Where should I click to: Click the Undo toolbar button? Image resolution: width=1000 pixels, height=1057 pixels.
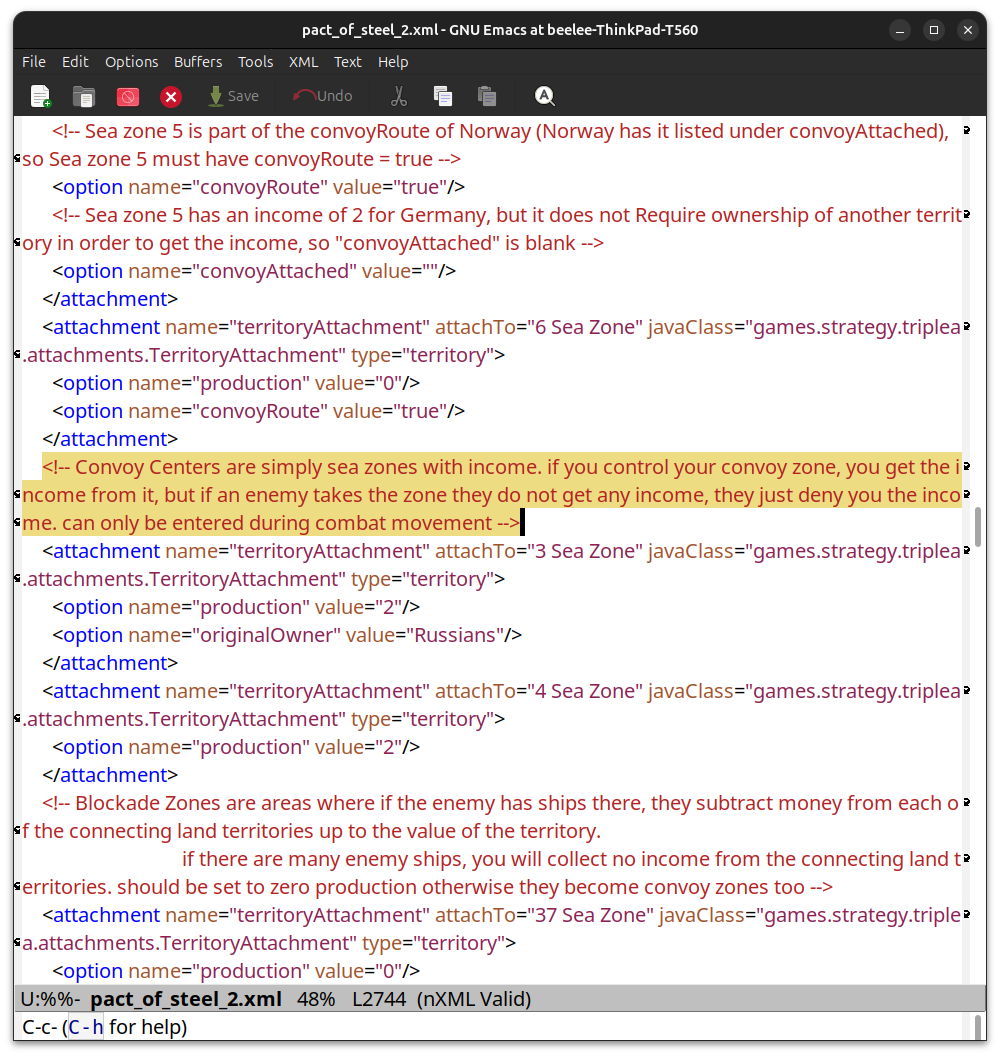coord(323,96)
